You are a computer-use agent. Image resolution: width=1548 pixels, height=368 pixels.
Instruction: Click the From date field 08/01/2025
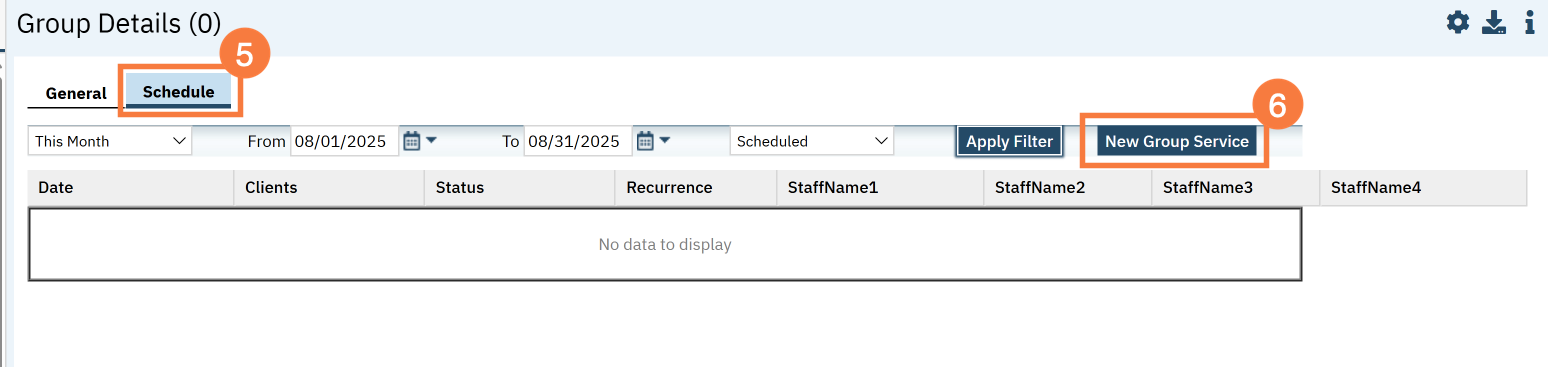[344, 141]
